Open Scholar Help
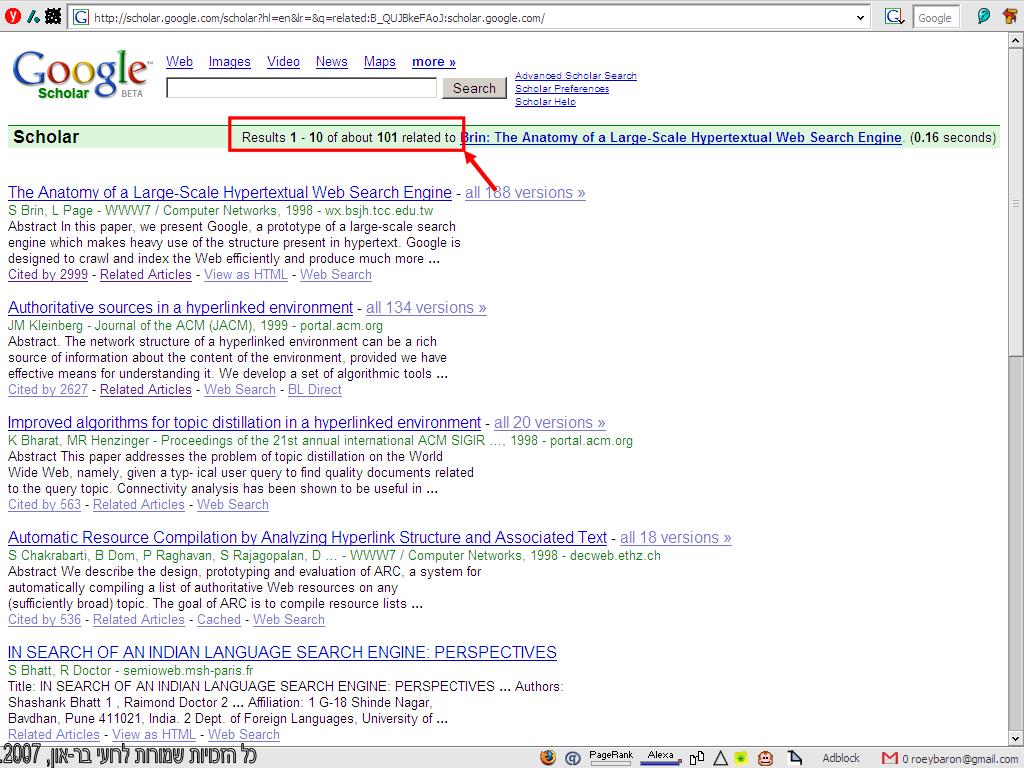 click(x=545, y=102)
